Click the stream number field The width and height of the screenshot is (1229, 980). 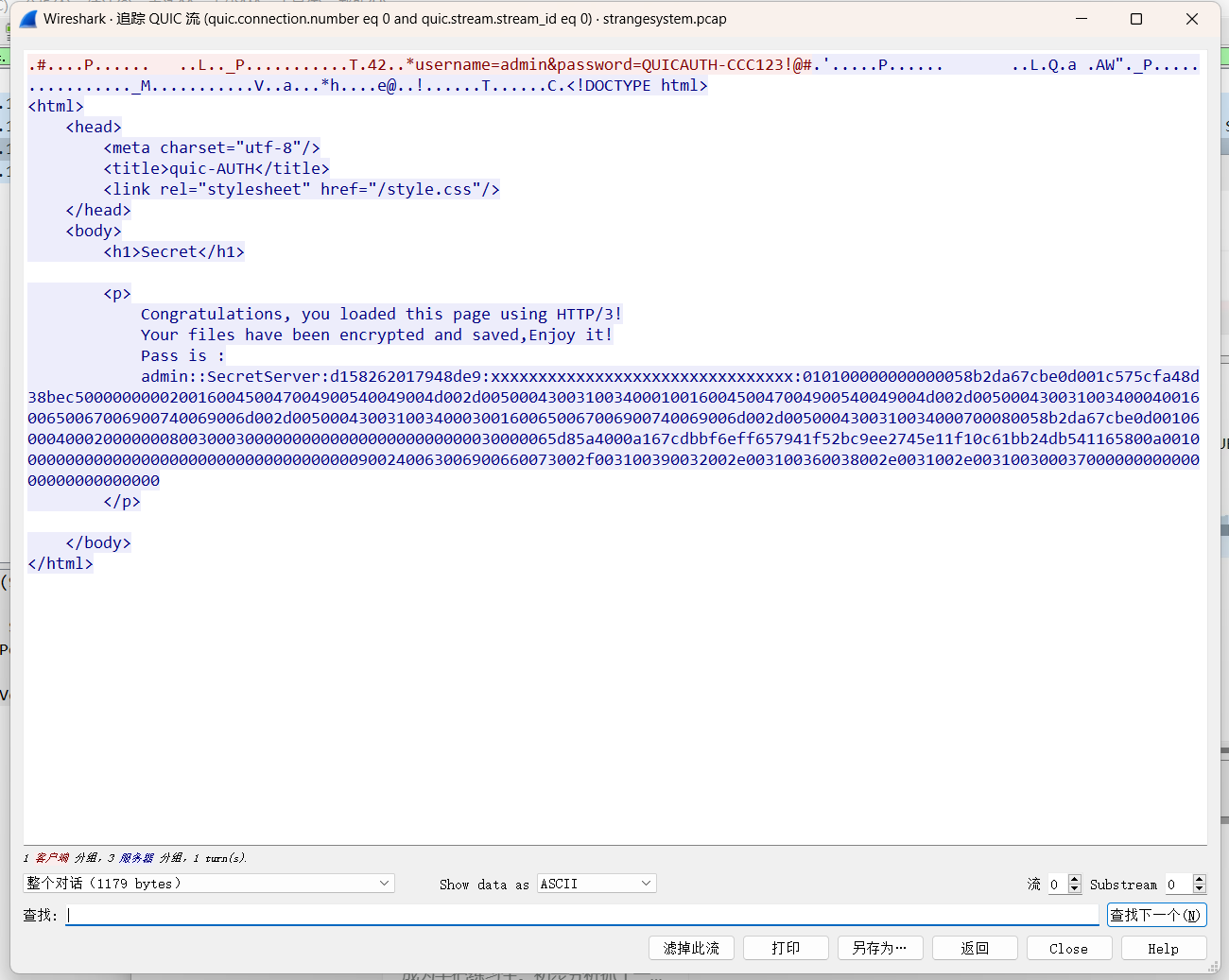[x=1057, y=884]
